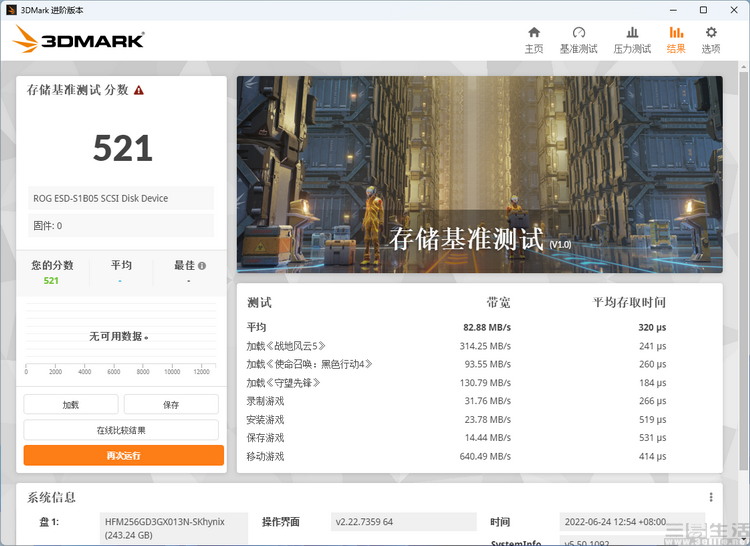
Task: Select the 结果 results bar icon
Action: coord(676,33)
